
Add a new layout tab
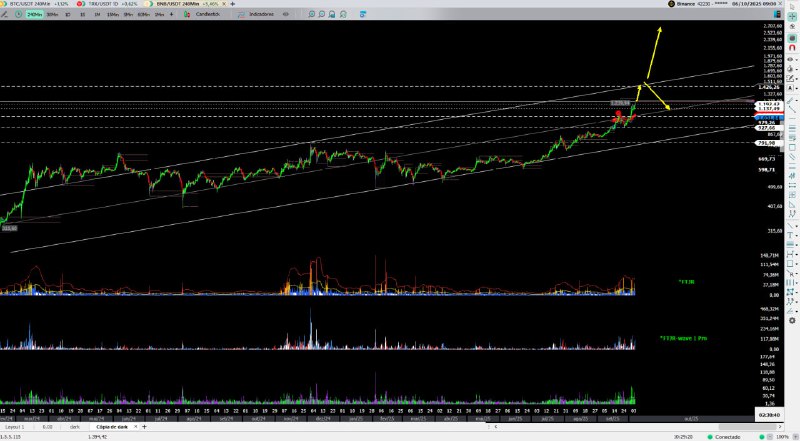coord(144,427)
